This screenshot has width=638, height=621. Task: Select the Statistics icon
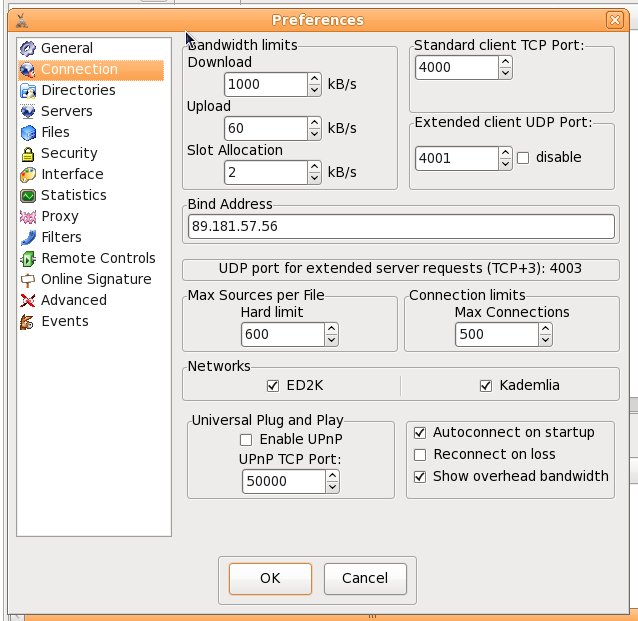[x=27, y=195]
